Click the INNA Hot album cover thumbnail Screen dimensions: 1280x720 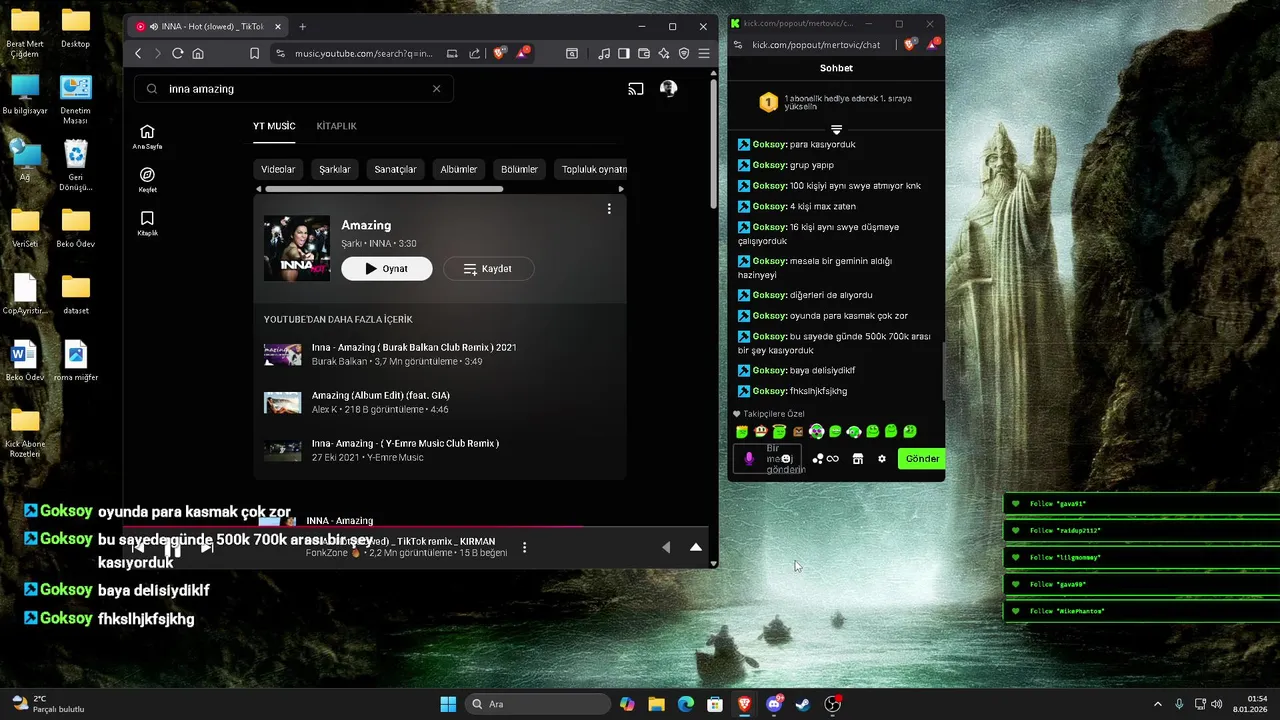[297, 248]
